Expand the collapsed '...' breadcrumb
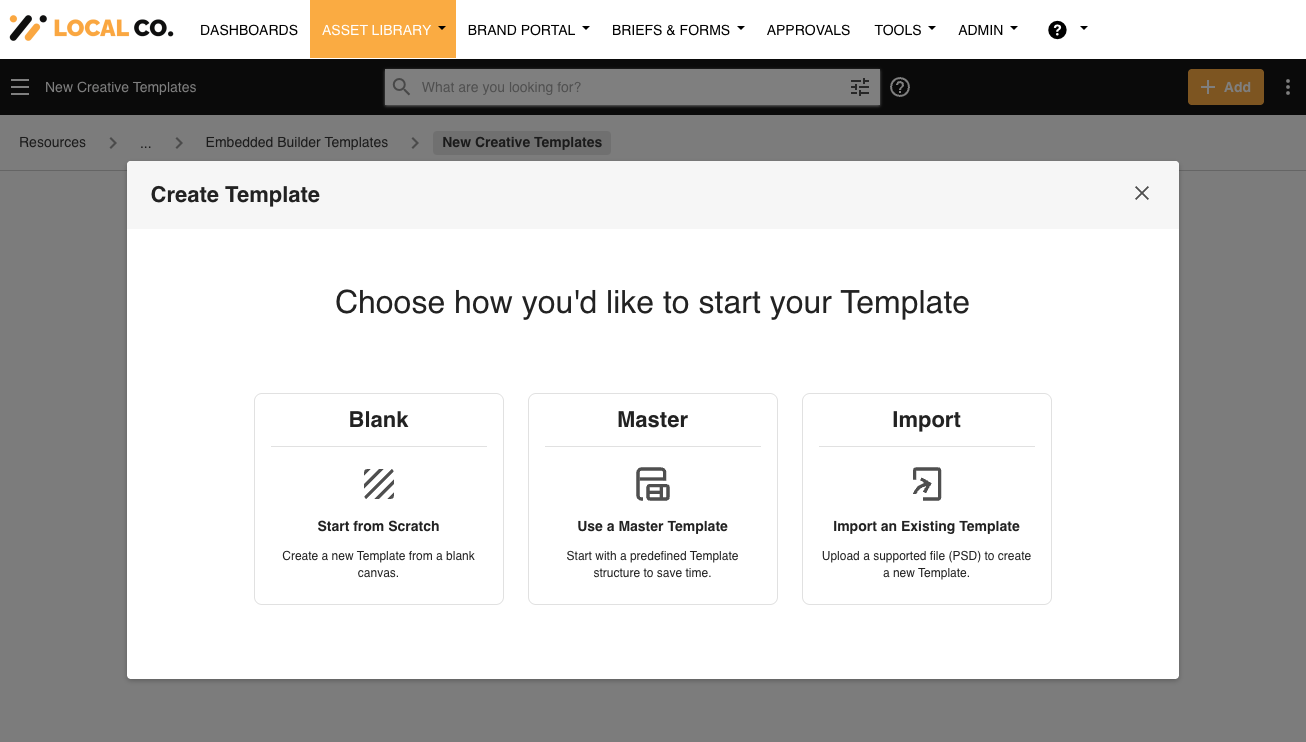Image resolution: width=1306 pixels, height=742 pixels. coord(146,142)
